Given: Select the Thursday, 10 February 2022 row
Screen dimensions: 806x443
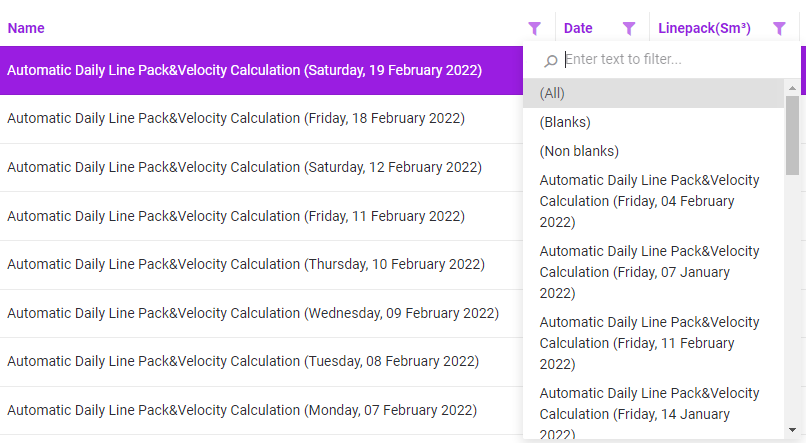Looking at the screenshot, I should pyautogui.click(x=246, y=265).
